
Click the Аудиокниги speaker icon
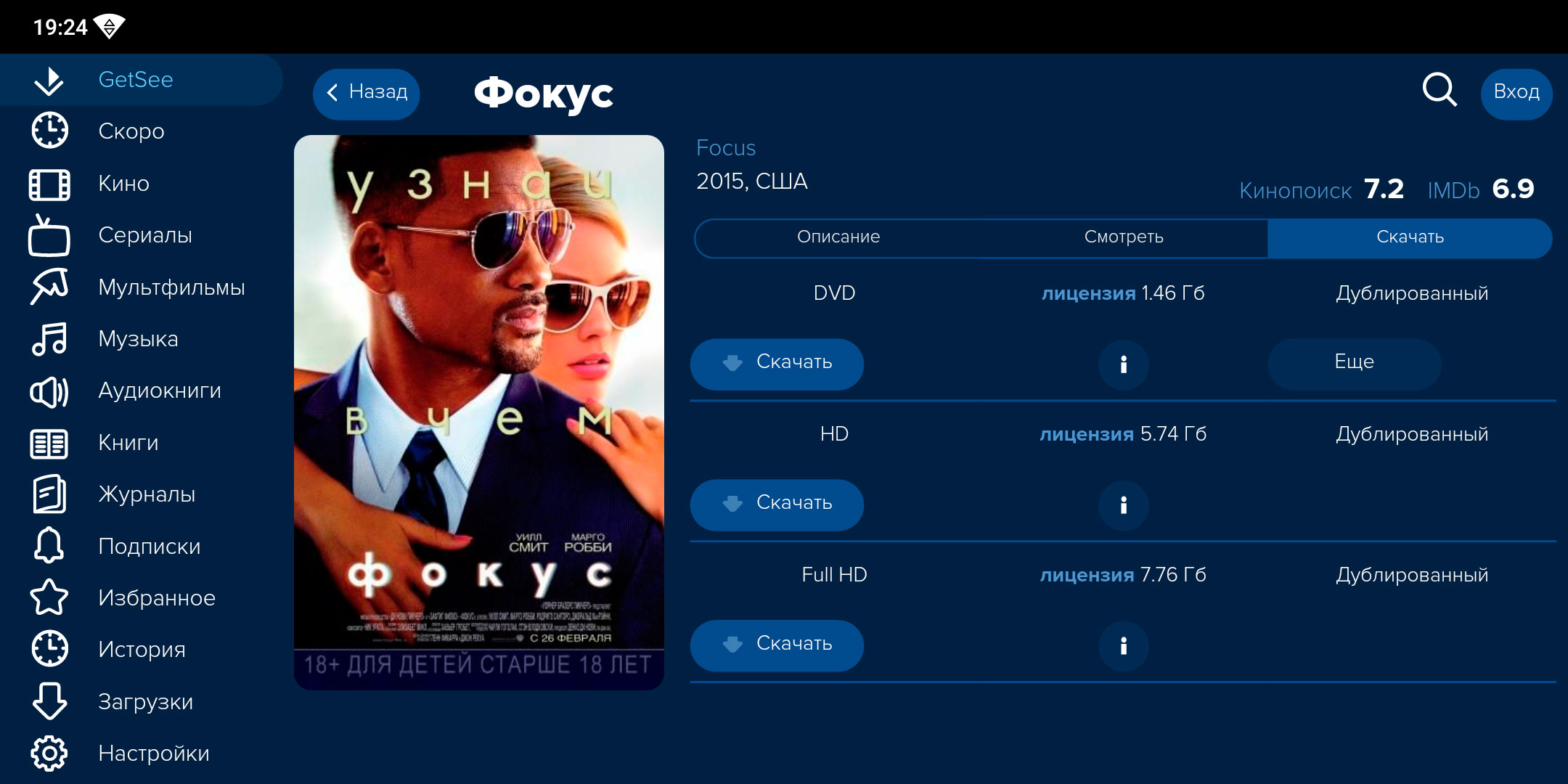tap(49, 391)
